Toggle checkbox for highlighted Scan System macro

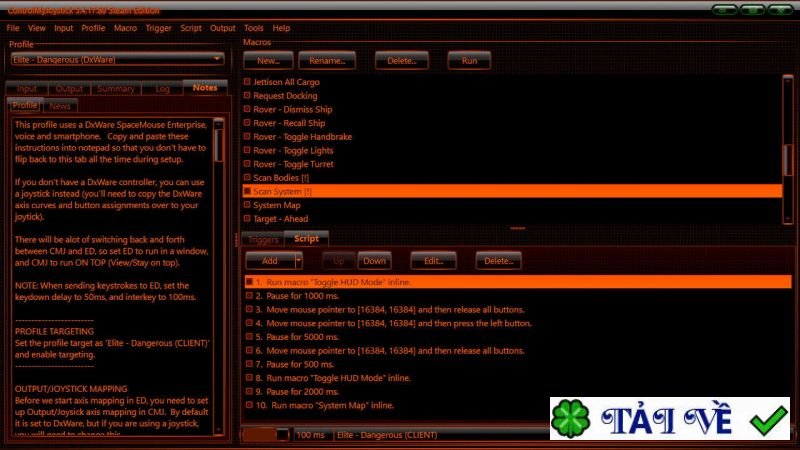tap(247, 191)
